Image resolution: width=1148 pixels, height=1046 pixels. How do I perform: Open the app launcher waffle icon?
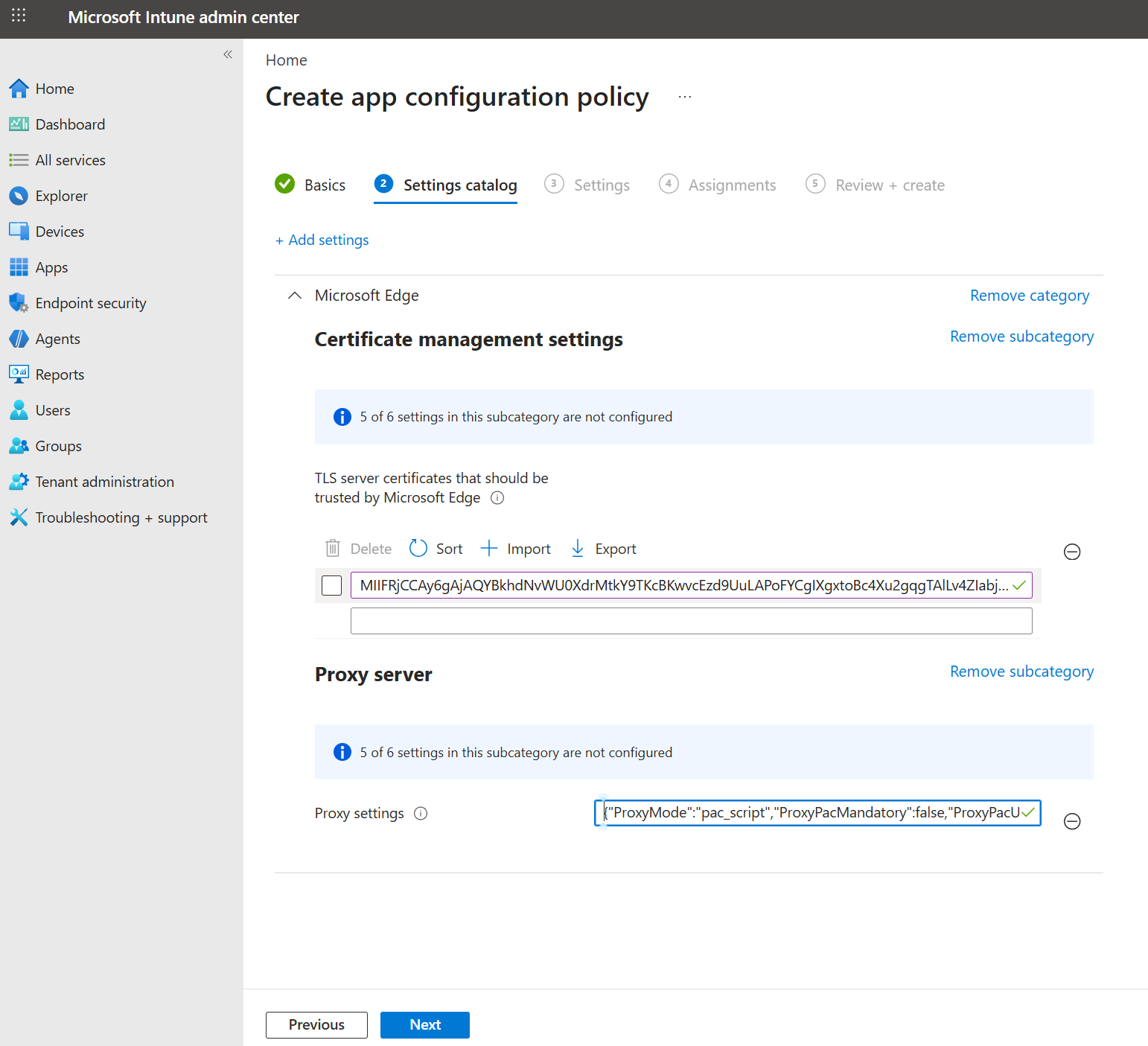(19, 16)
